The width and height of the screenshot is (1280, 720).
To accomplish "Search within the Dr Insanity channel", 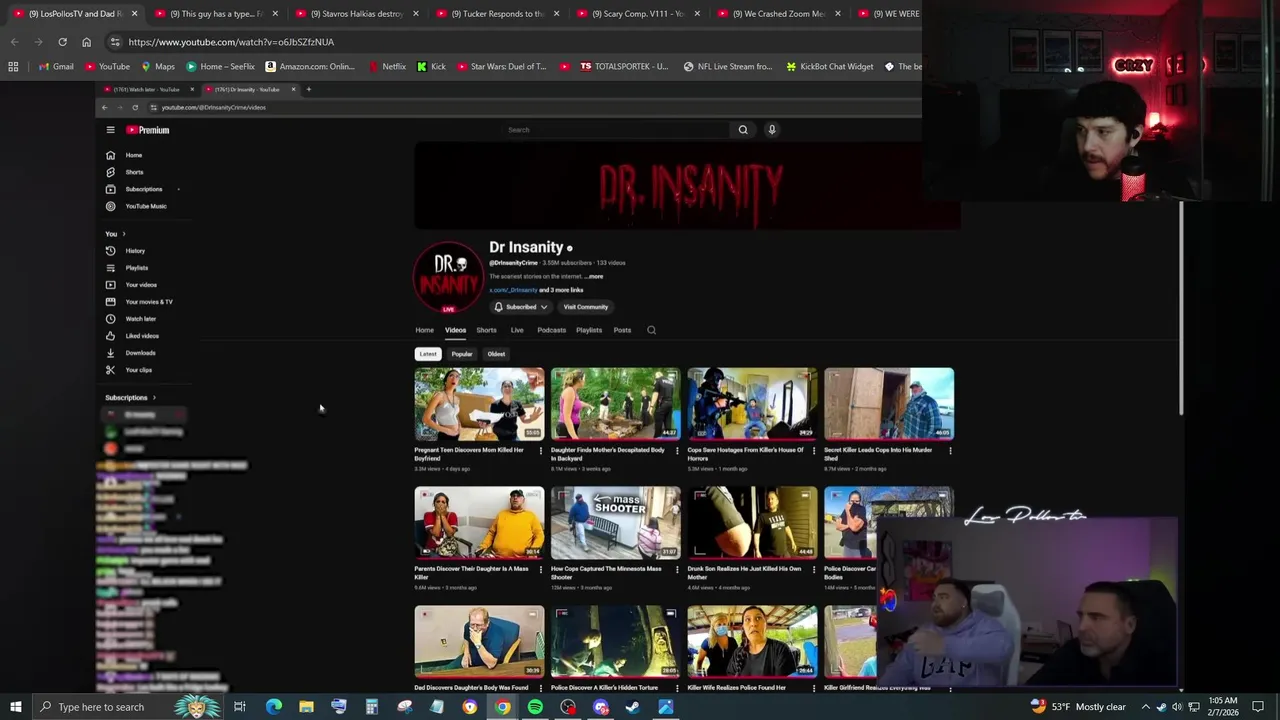I will coord(651,330).
